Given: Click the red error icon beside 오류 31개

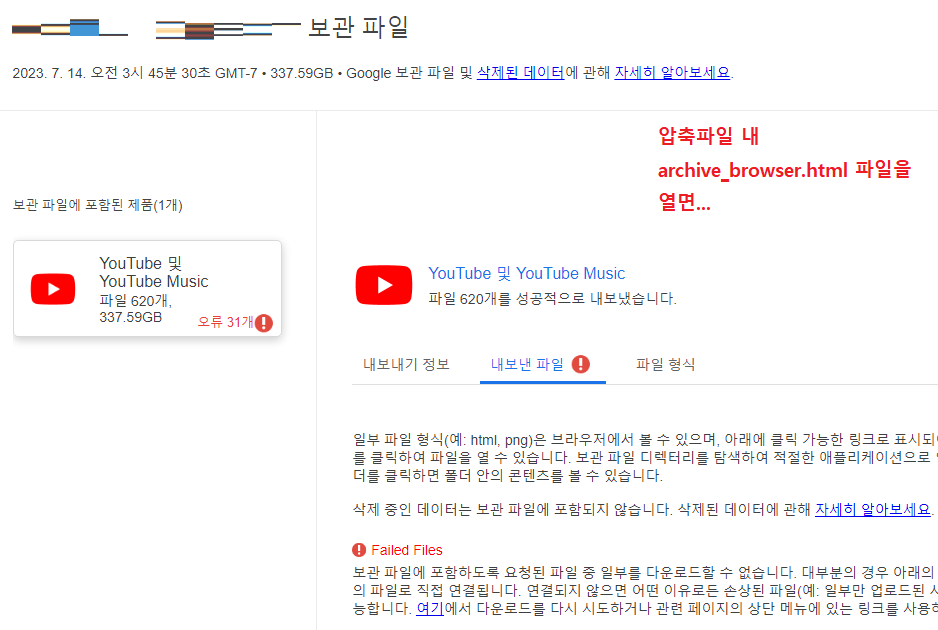Looking at the screenshot, I should [x=264, y=323].
